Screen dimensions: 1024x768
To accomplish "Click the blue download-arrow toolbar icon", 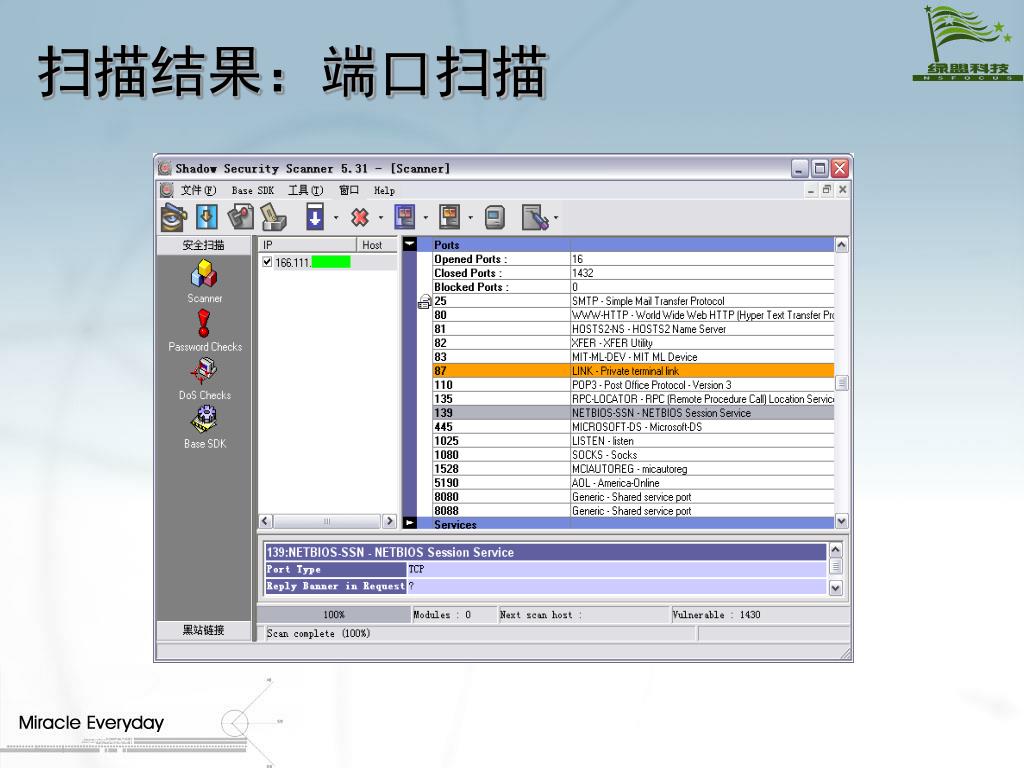I will point(206,217).
